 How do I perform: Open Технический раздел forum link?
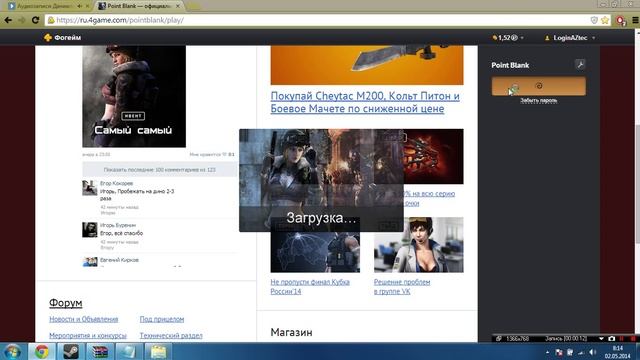click(x=171, y=336)
